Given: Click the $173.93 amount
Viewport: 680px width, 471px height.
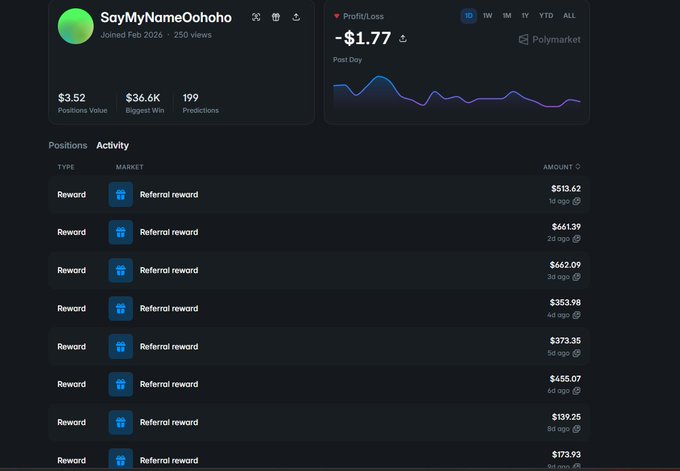Looking at the screenshot, I should click(566, 455).
